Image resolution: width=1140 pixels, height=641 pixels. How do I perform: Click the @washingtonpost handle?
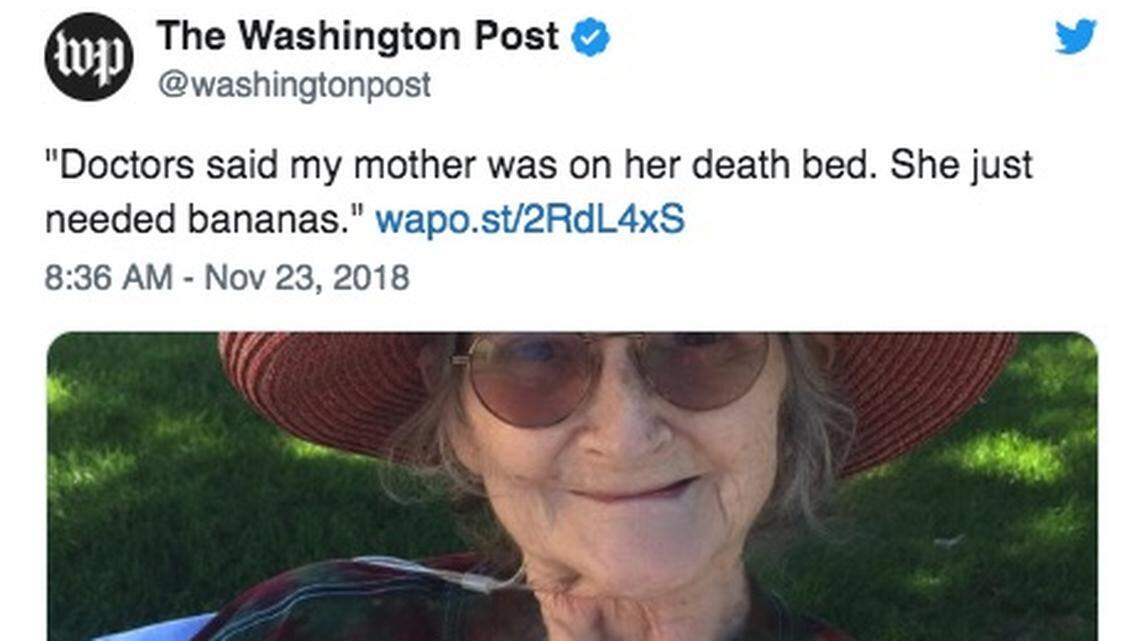[x=294, y=85]
